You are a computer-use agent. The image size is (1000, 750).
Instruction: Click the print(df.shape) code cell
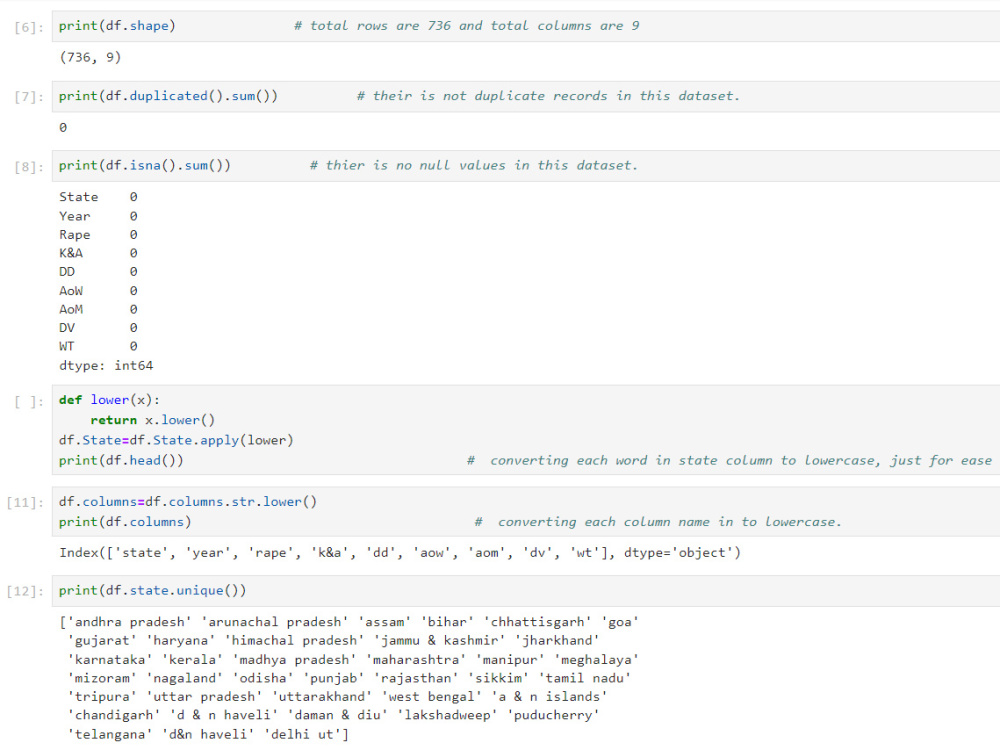pos(526,26)
